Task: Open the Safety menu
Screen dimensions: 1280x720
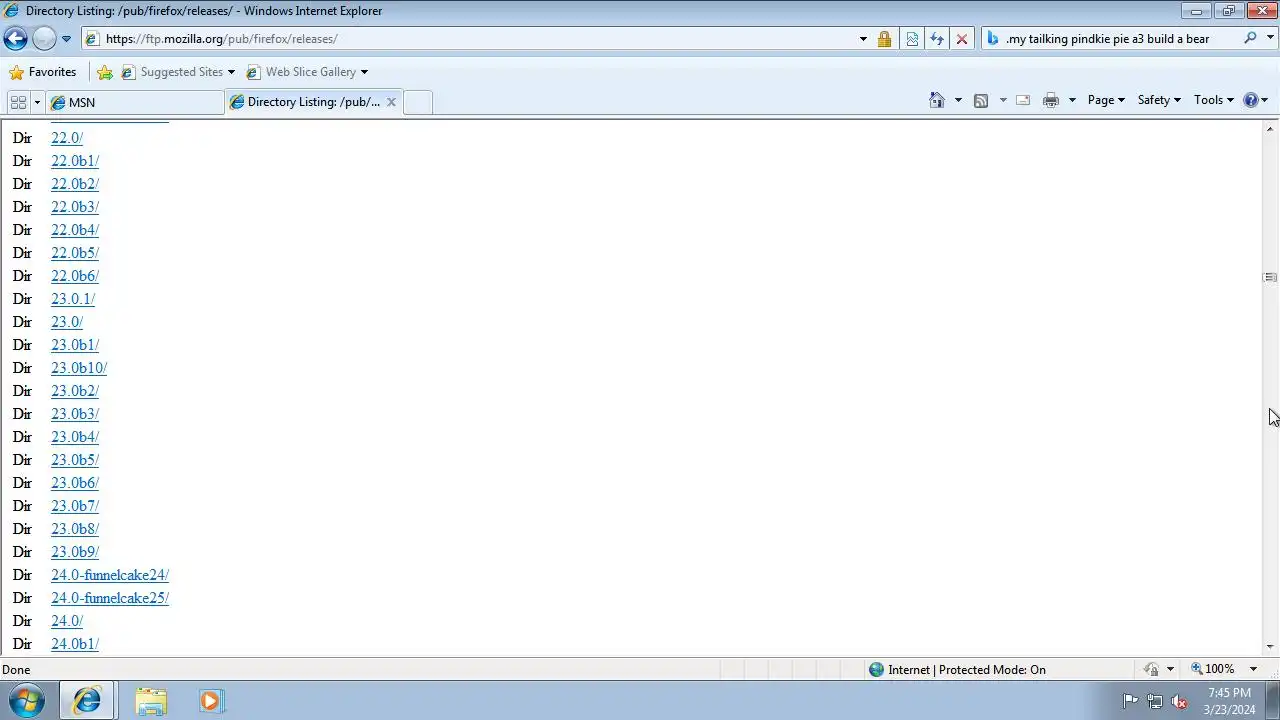Action: (1159, 100)
